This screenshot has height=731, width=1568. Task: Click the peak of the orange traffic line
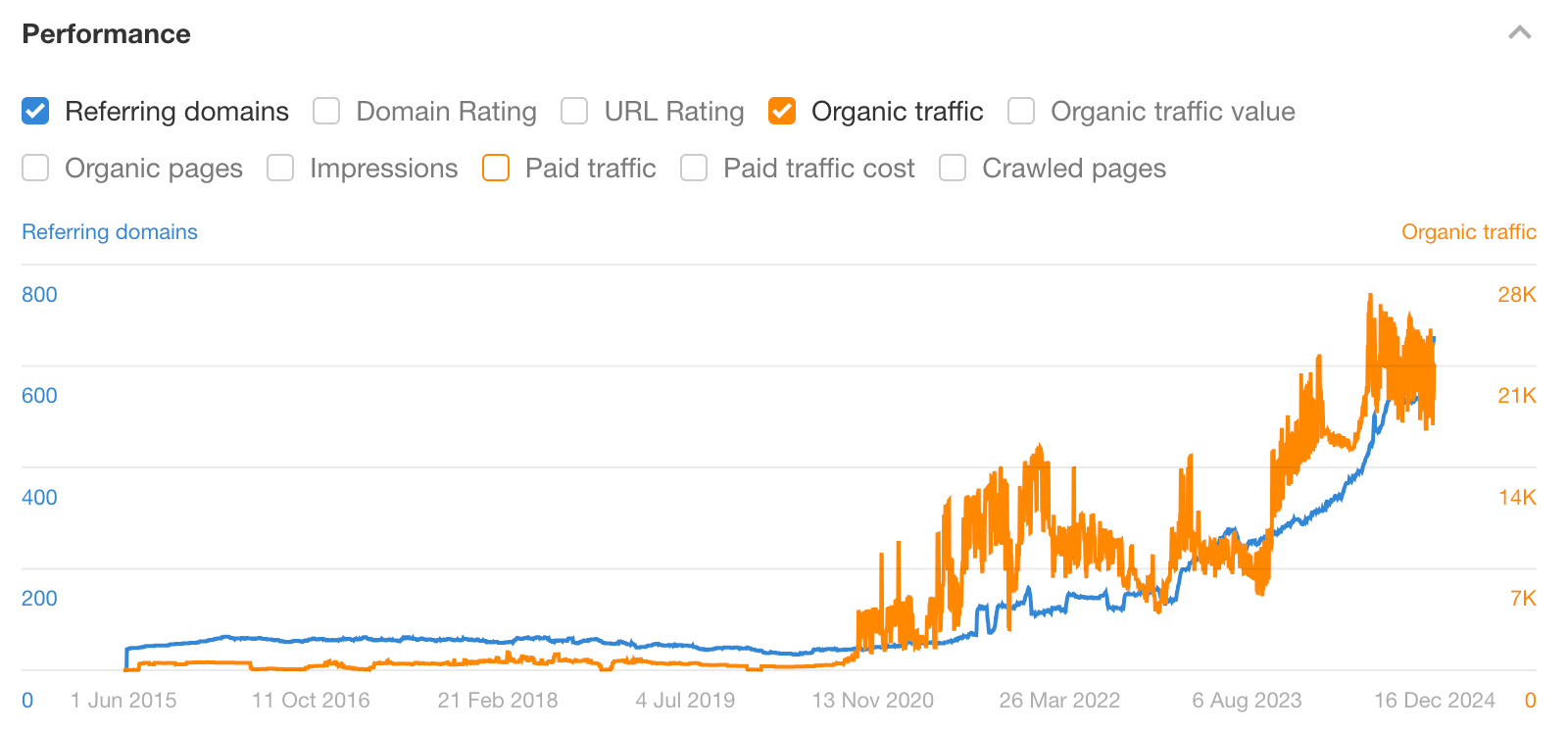[x=1371, y=294]
